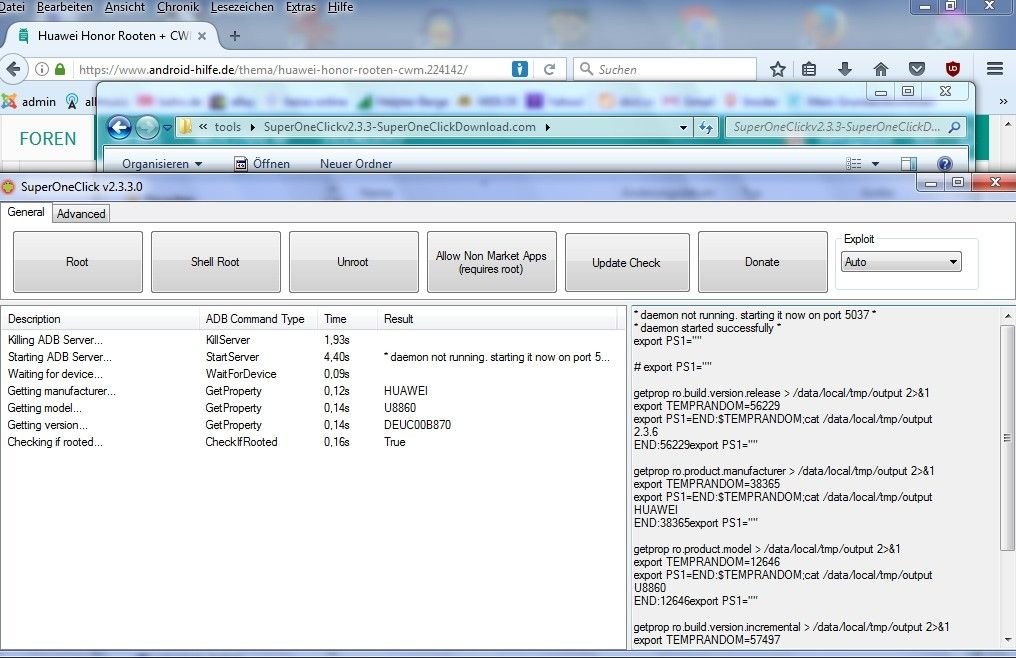Viewport: 1016px width, 658px height.
Task: Show site information icon in address bar
Action: tap(41, 69)
